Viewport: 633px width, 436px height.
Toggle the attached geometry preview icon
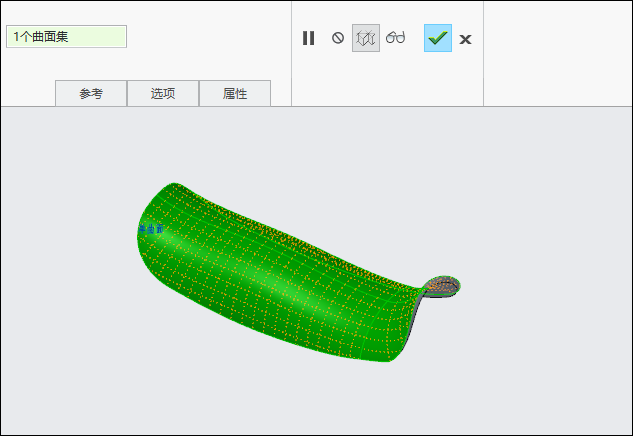pyautogui.click(x=366, y=38)
